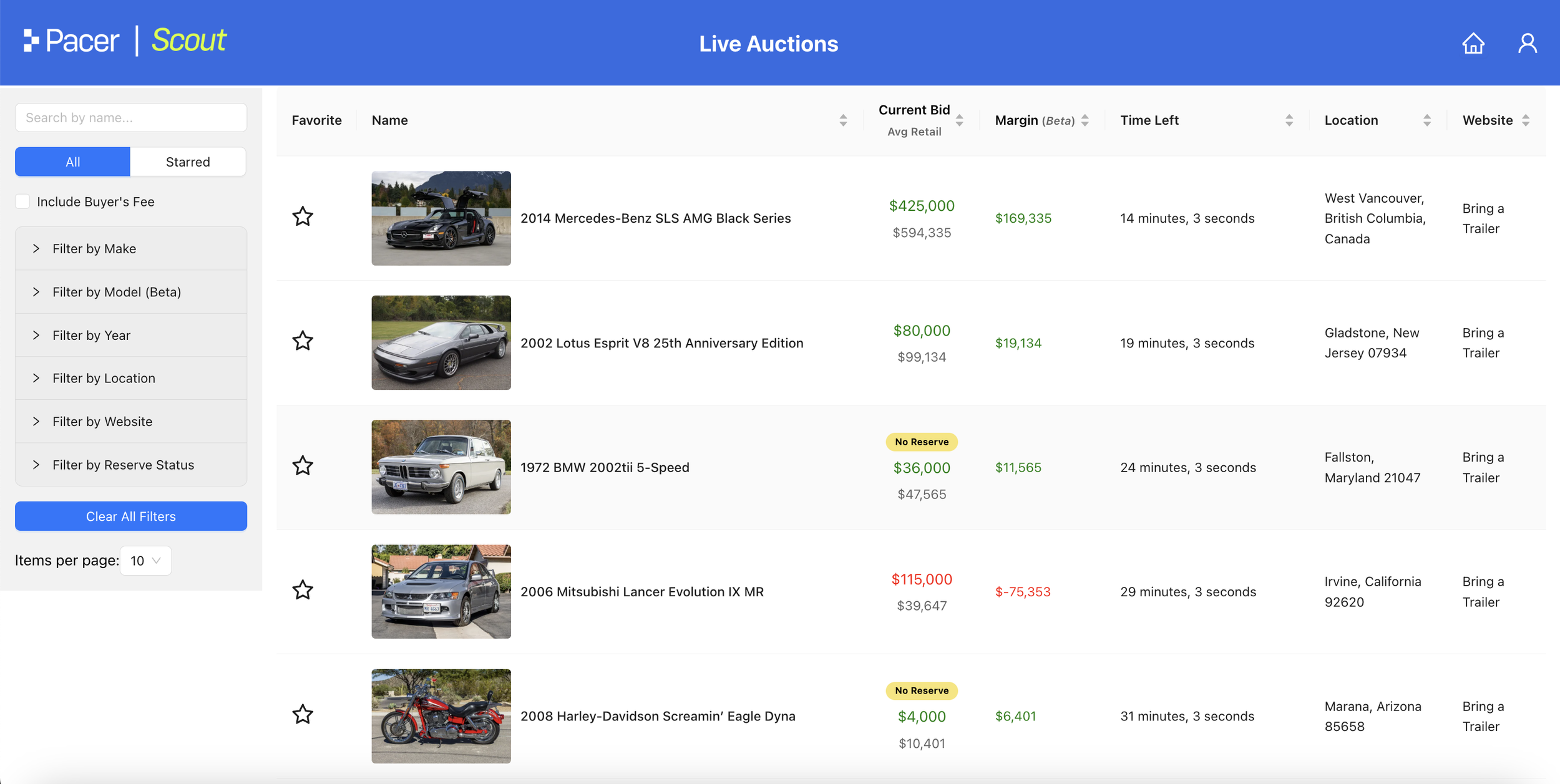This screenshot has width=1560, height=784.
Task: Star the Harley-Davidson Screamin' Eagle Dyna
Action: pyautogui.click(x=303, y=715)
